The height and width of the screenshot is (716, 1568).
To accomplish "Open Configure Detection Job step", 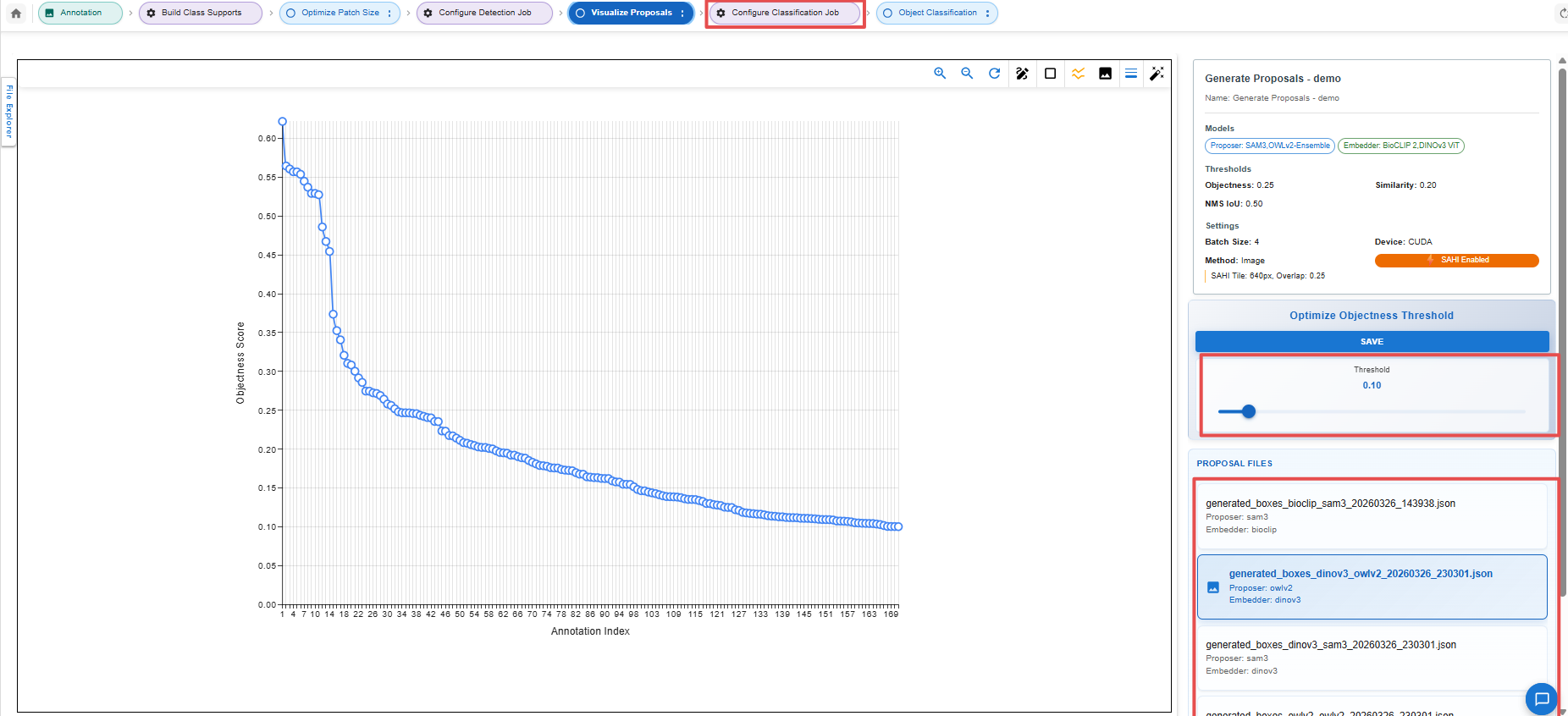I will (484, 13).
